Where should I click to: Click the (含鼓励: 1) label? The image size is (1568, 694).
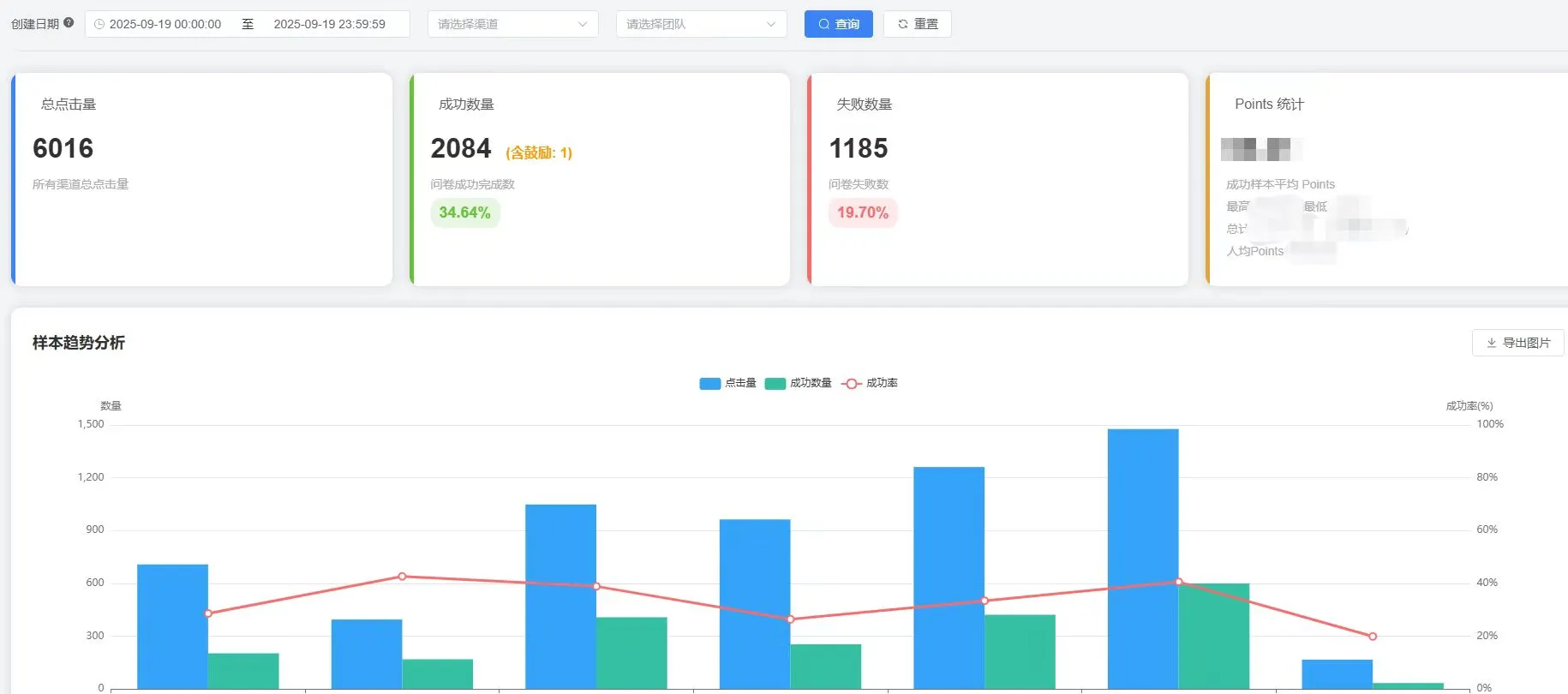click(539, 153)
